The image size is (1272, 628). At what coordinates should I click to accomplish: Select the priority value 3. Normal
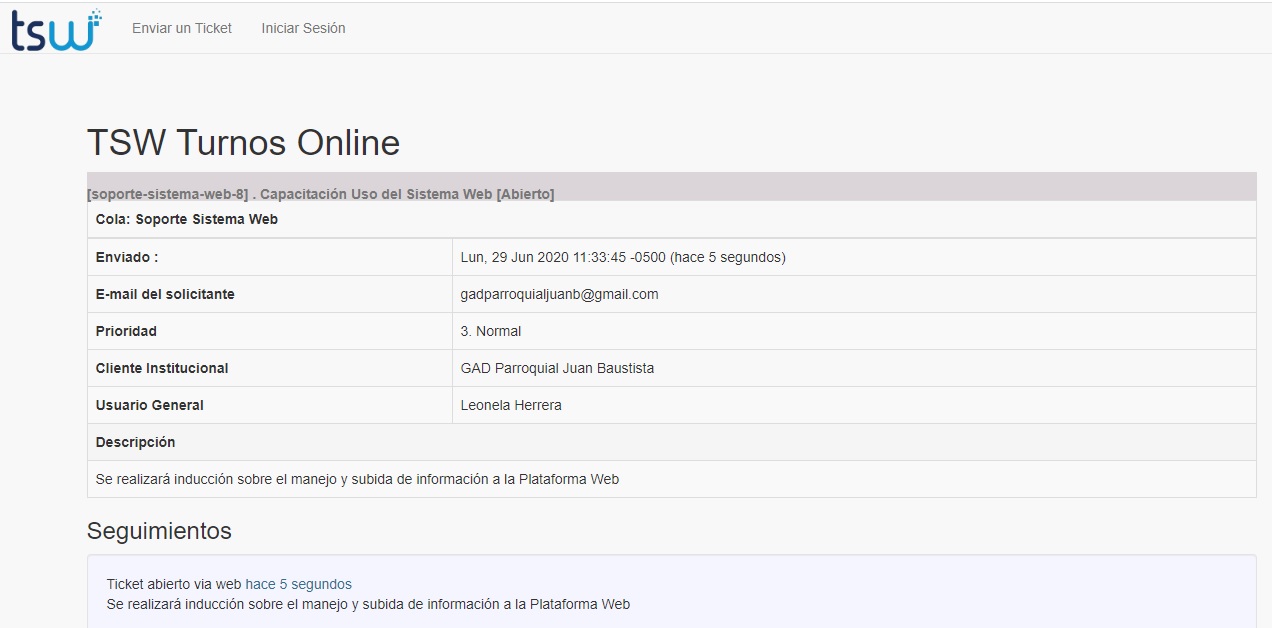tap(490, 331)
